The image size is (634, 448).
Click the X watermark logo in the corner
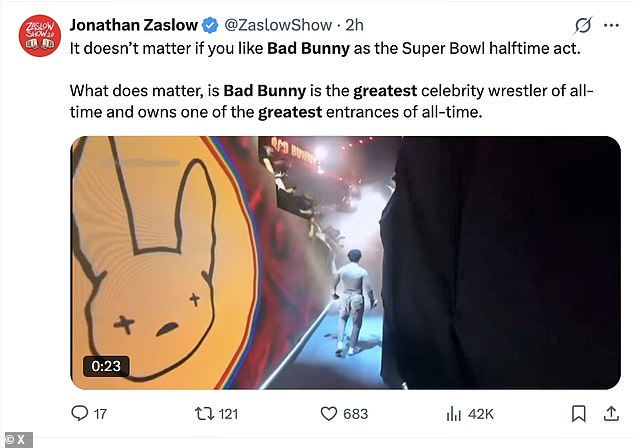click(16, 439)
